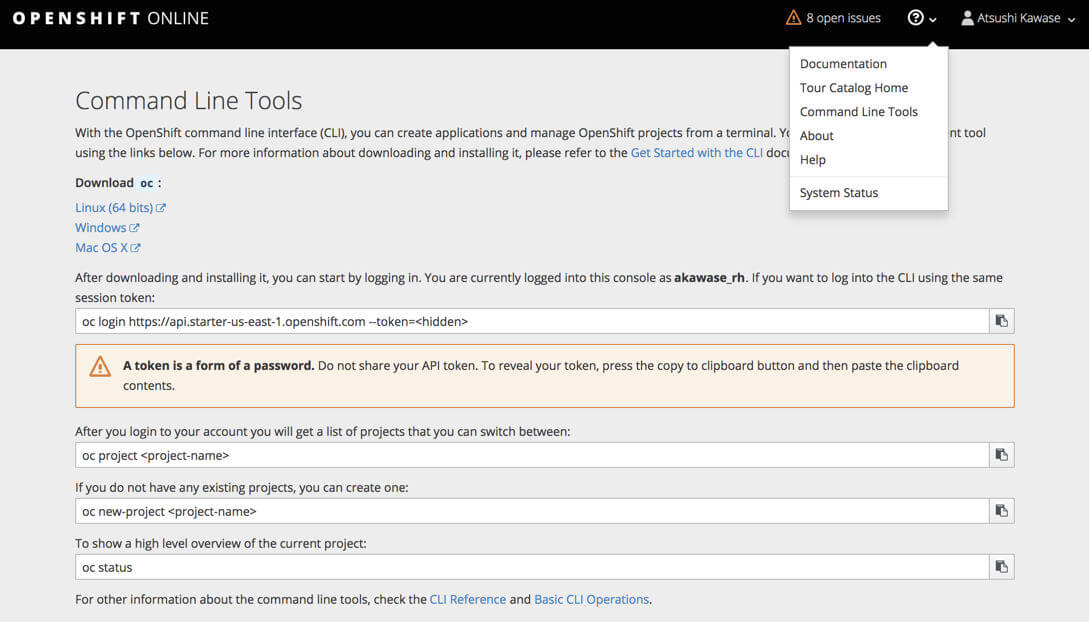Open the Basic CLI Operations link
The image size is (1089, 622).
(591, 599)
